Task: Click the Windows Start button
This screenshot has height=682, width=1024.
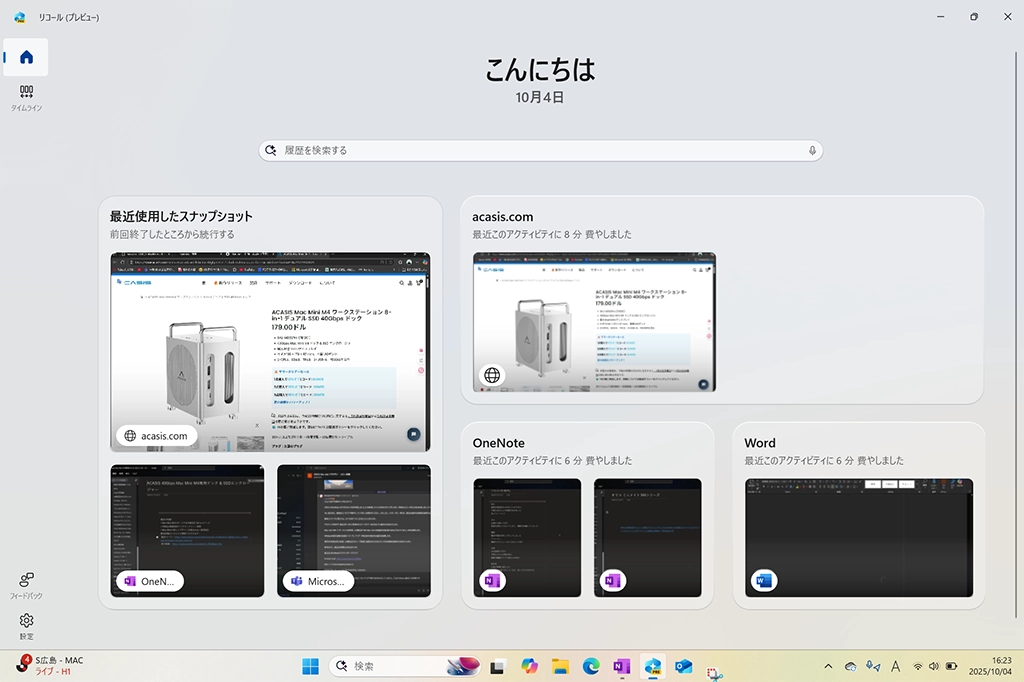Action: (311, 666)
